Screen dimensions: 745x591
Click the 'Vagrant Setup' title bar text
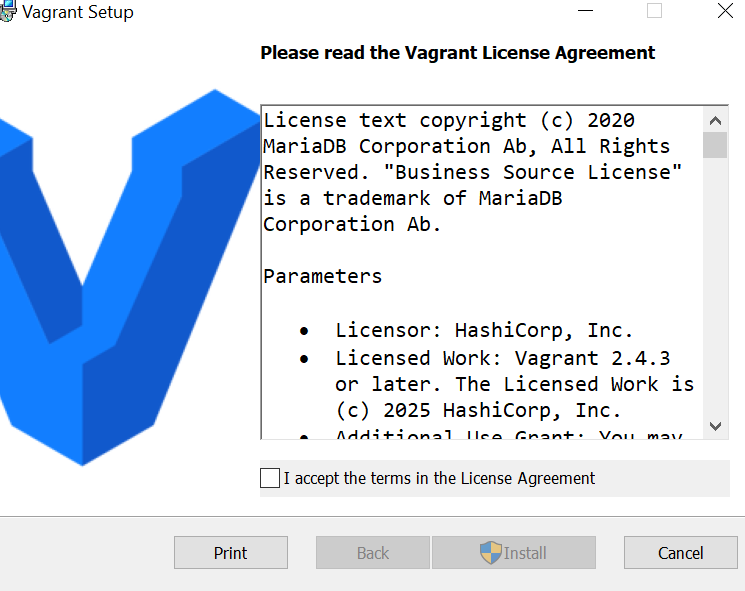pyautogui.click(x=78, y=12)
